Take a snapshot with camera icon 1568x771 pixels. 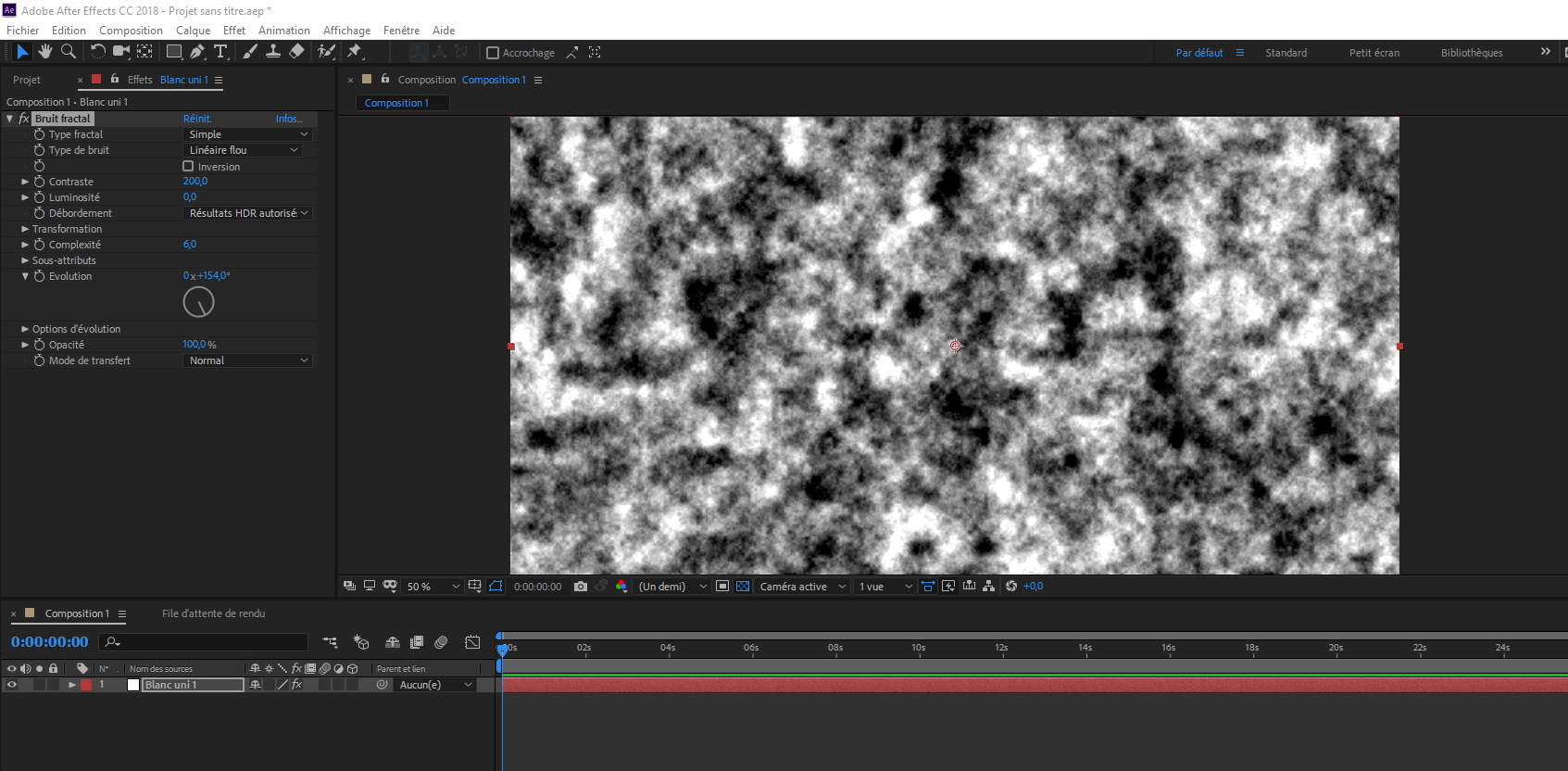coord(581,587)
